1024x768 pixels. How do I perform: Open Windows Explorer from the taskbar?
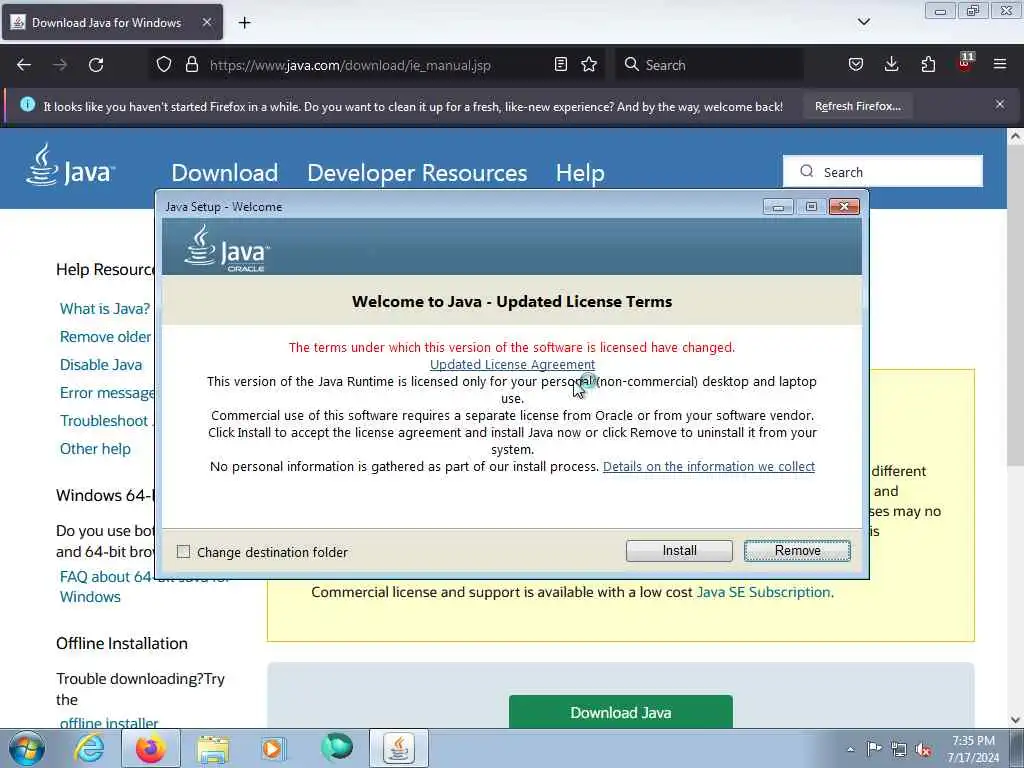click(213, 748)
